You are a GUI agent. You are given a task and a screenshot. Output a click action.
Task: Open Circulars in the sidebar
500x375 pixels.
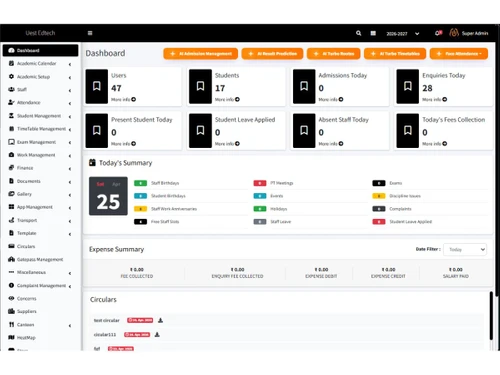26,246
